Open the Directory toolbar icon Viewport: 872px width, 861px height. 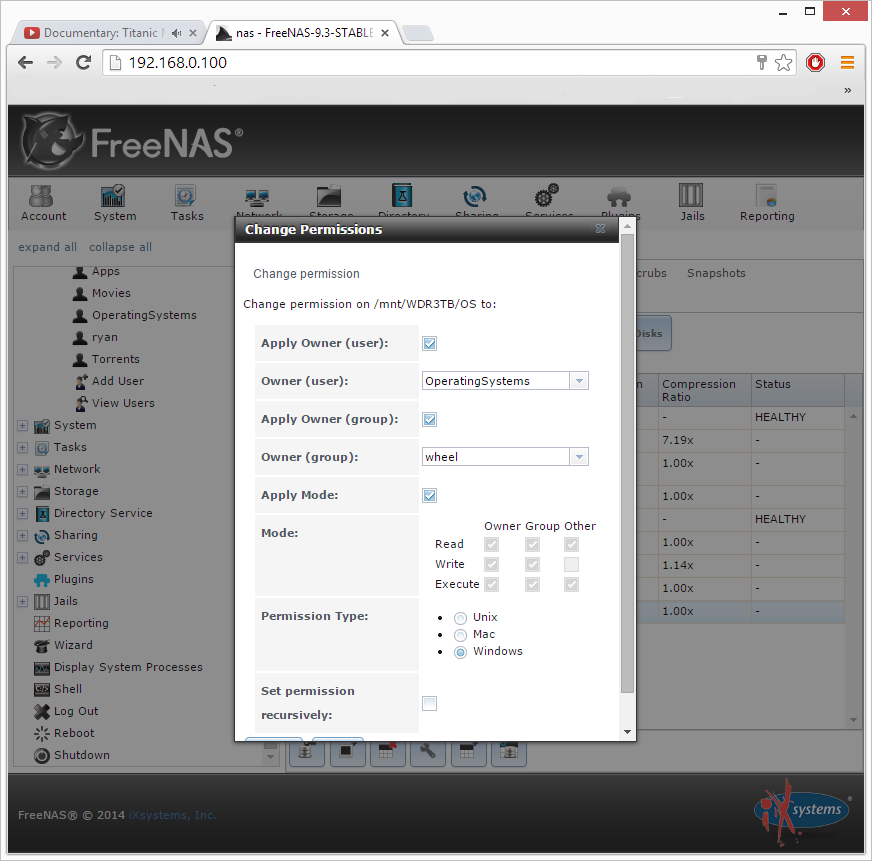pyautogui.click(x=402, y=196)
